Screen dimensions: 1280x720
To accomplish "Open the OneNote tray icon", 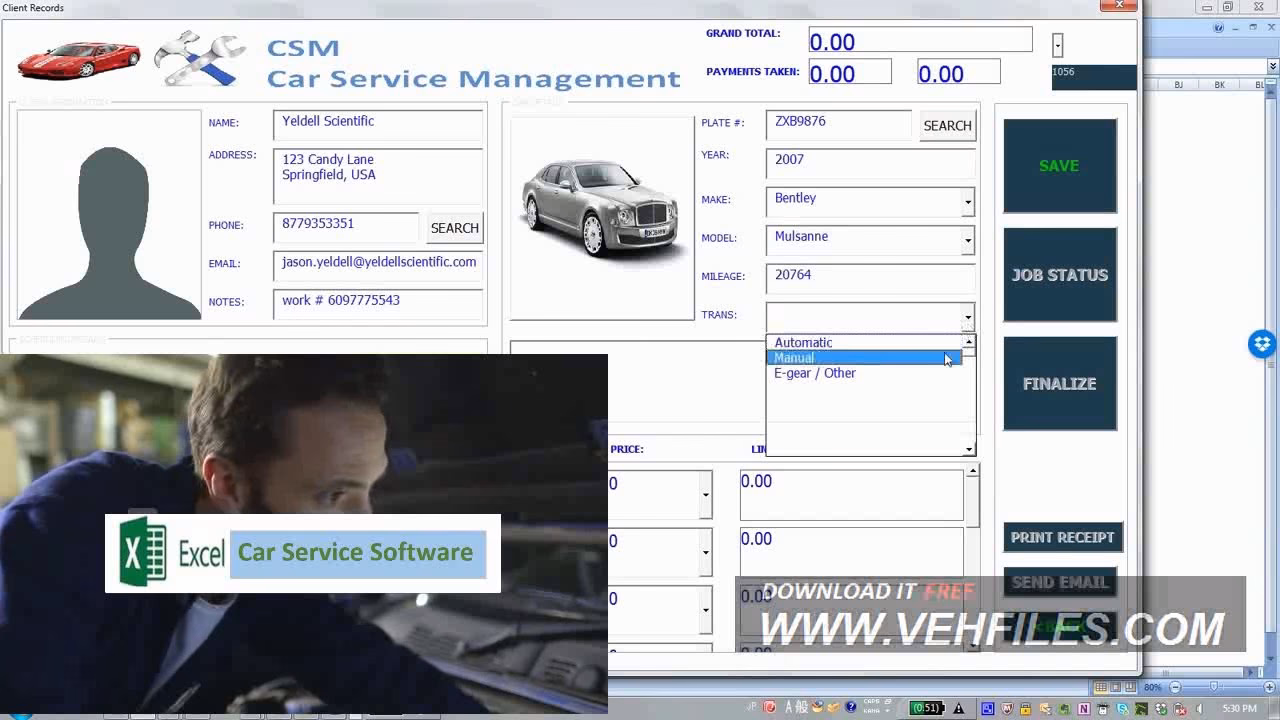I will [x=1084, y=708].
